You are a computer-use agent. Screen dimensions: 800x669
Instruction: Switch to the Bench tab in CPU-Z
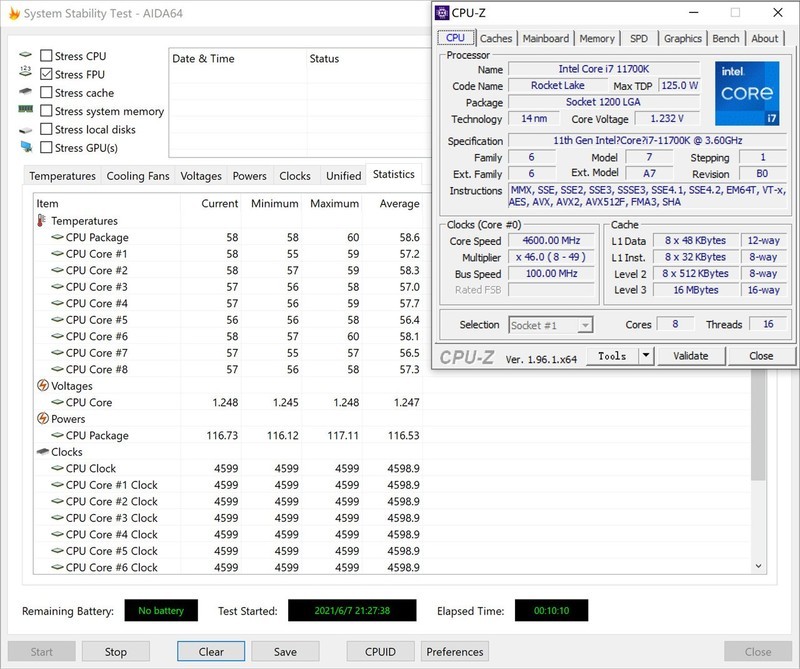(x=726, y=38)
